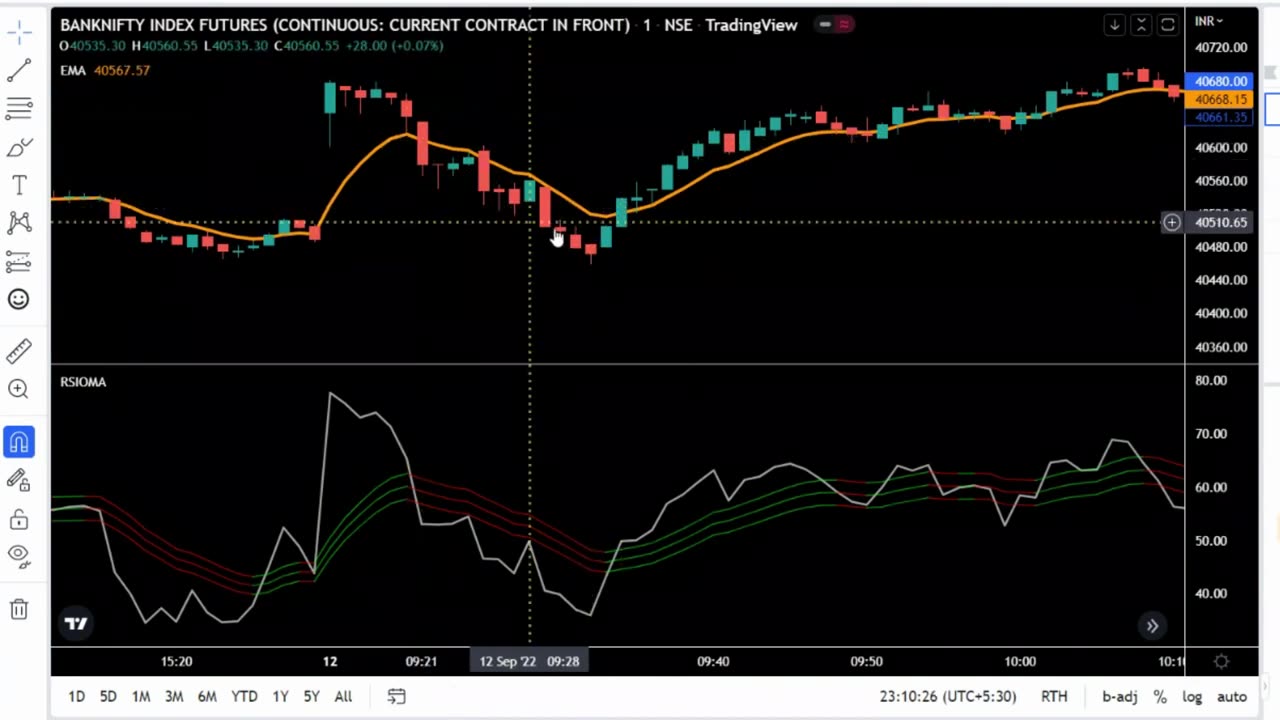Click the blue 40680.00 price label
Viewport: 1280px width, 720px height.
(x=1218, y=81)
